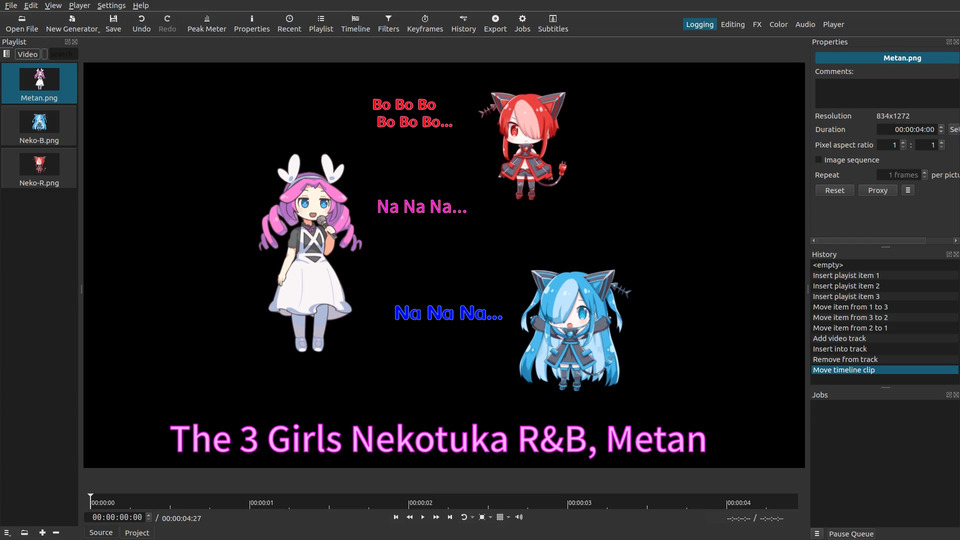960x540 pixels.
Task: Enable the Image sequence checkbox
Action: click(819, 160)
